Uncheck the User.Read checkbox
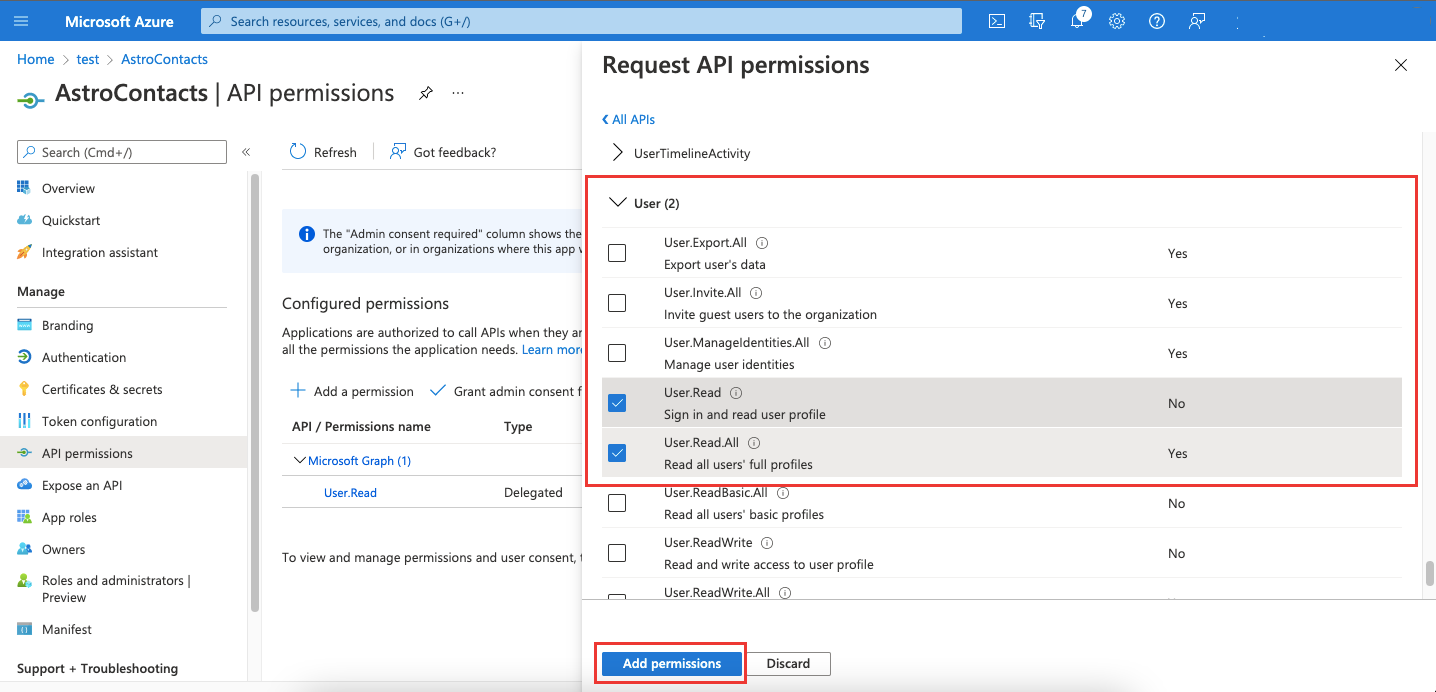This screenshot has width=1436, height=692. [617, 403]
